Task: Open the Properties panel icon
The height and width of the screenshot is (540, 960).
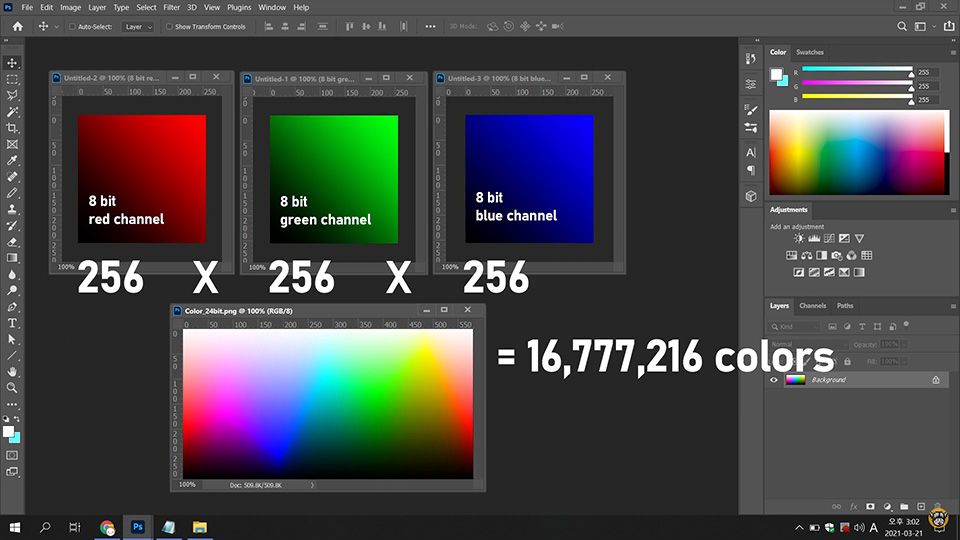Action: coord(751,84)
